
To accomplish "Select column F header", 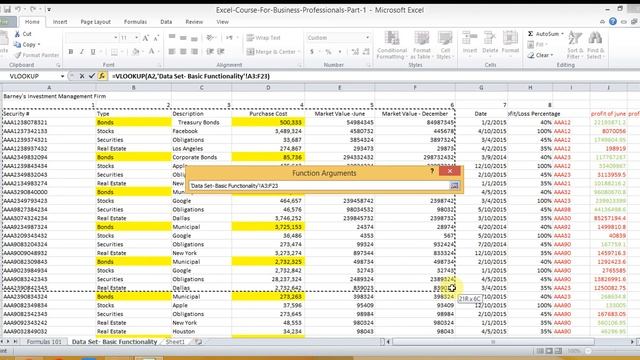I will [415, 87].
